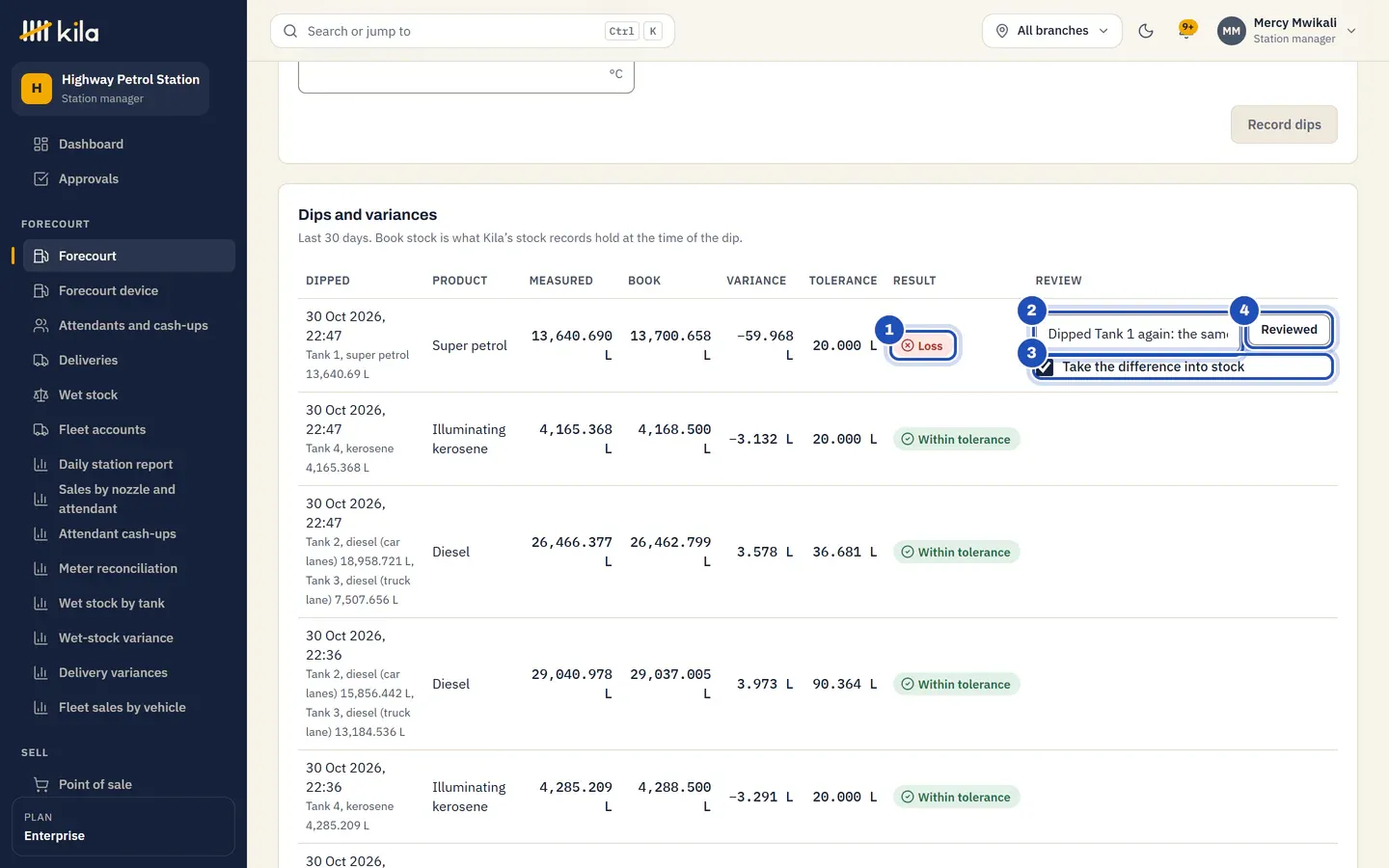Toggle dark mode moon icon

coord(1146,31)
